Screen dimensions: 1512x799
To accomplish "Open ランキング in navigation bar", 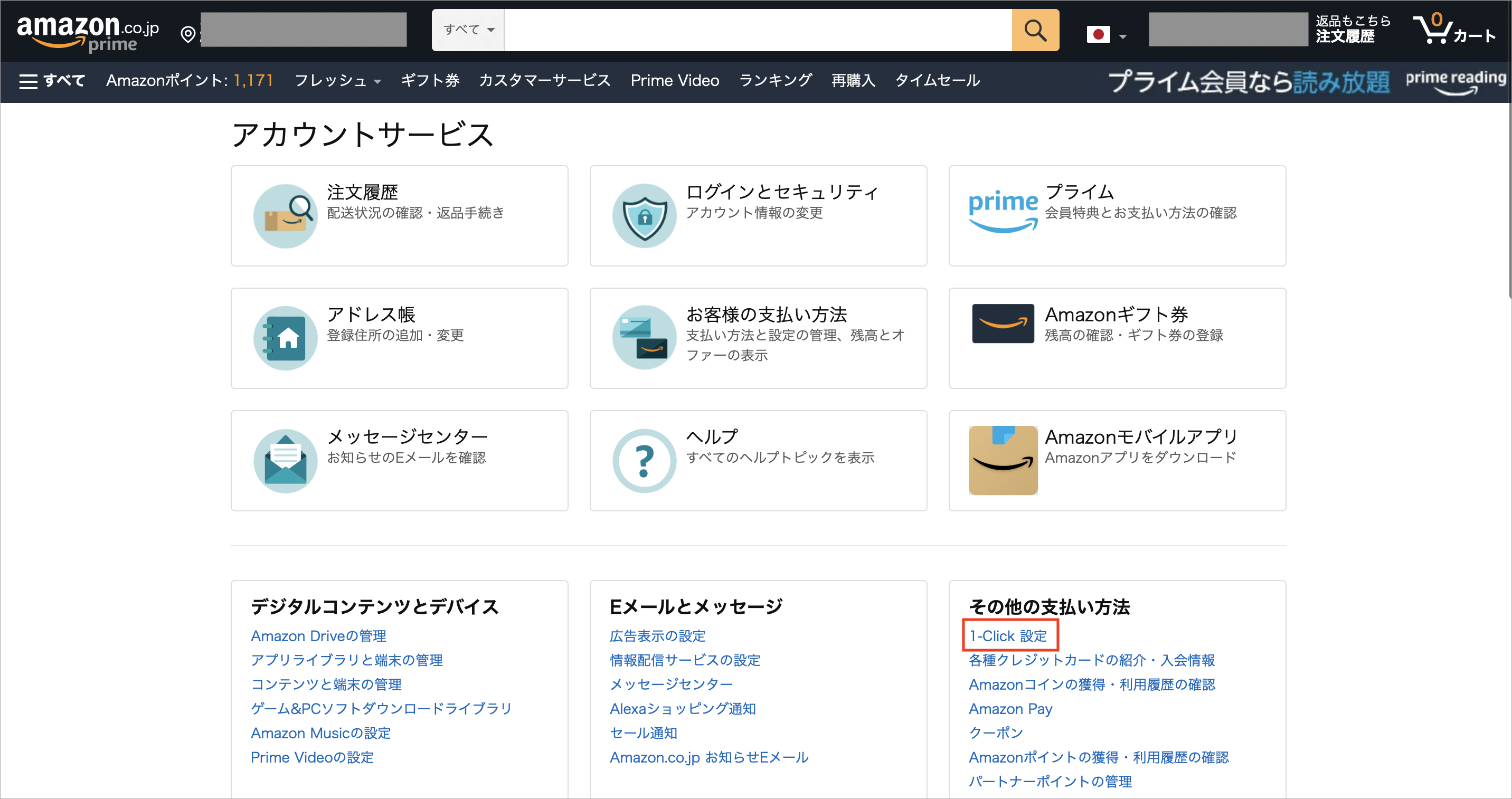I will 776,80.
